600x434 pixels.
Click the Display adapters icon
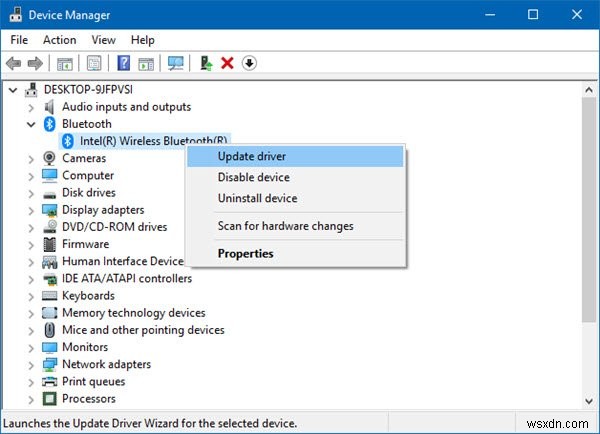[x=49, y=210]
